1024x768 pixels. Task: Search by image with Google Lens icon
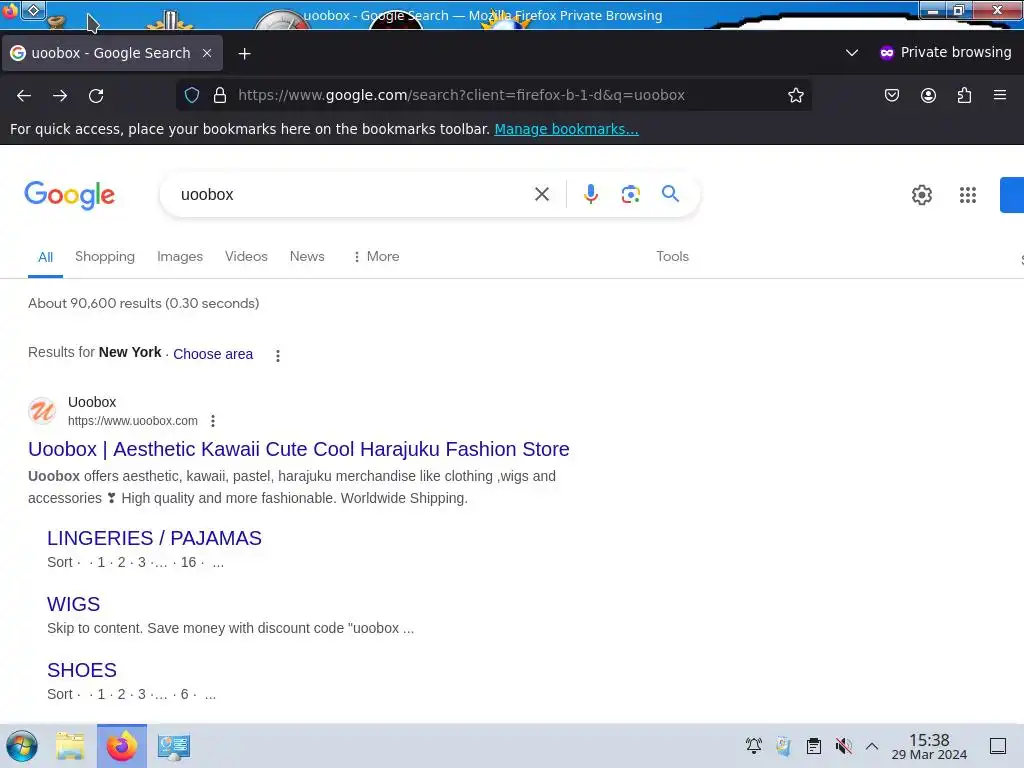coord(630,194)
